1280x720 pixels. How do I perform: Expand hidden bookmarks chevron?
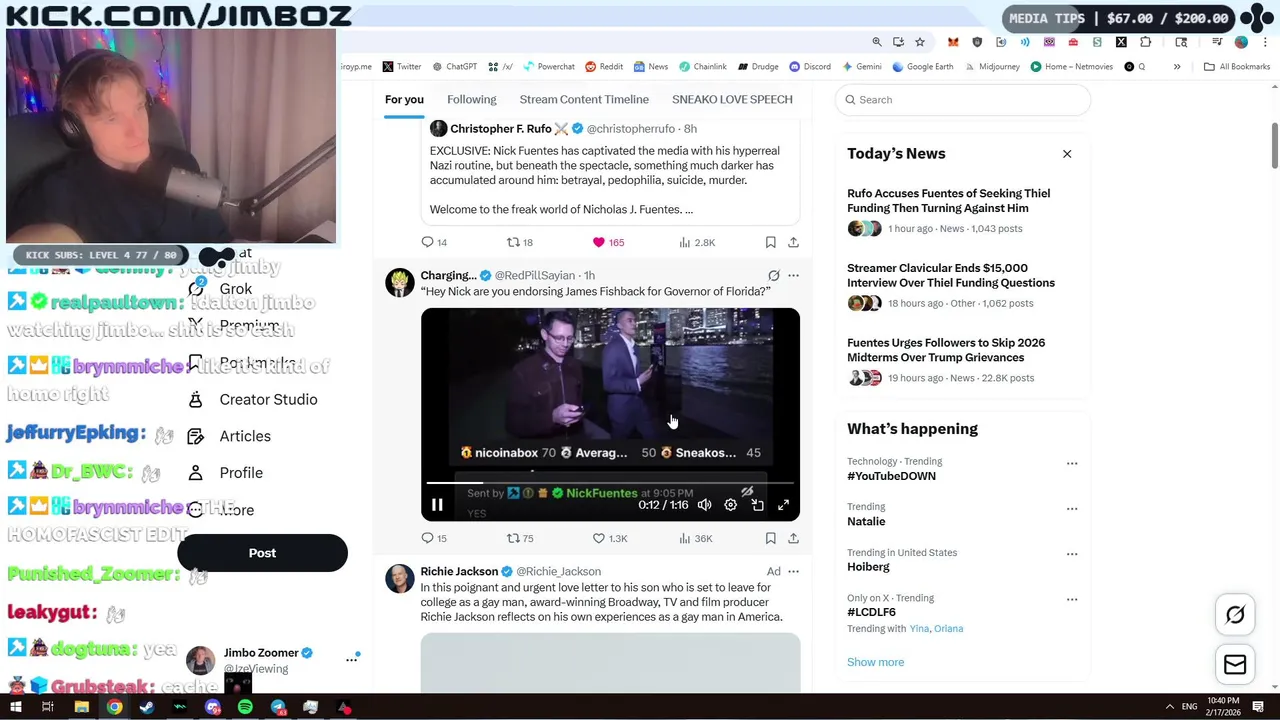tap(1177, 67)
